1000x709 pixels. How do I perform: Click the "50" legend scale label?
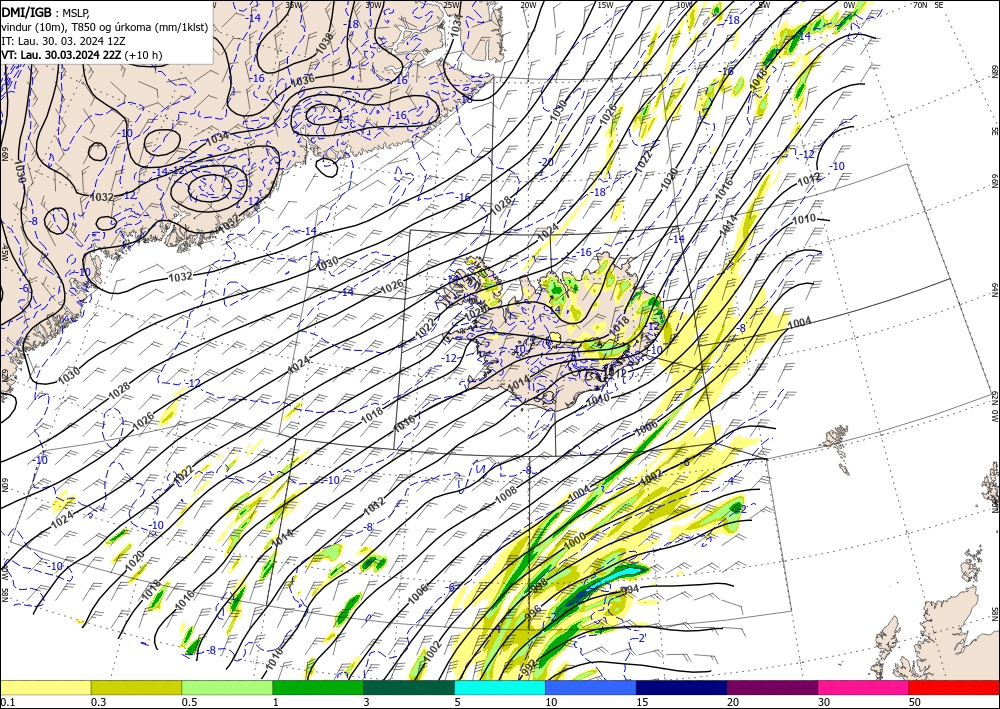coord(915,702)
